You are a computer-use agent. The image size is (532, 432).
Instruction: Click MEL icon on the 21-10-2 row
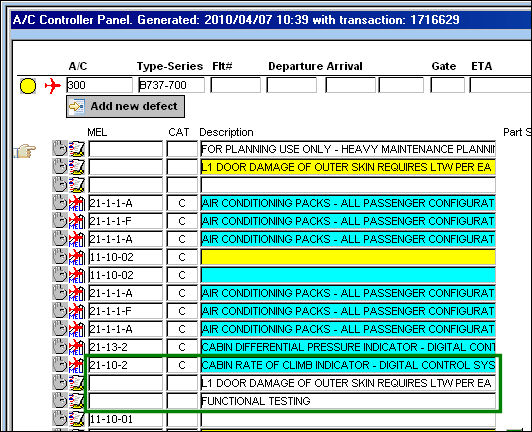click(77, 364)
